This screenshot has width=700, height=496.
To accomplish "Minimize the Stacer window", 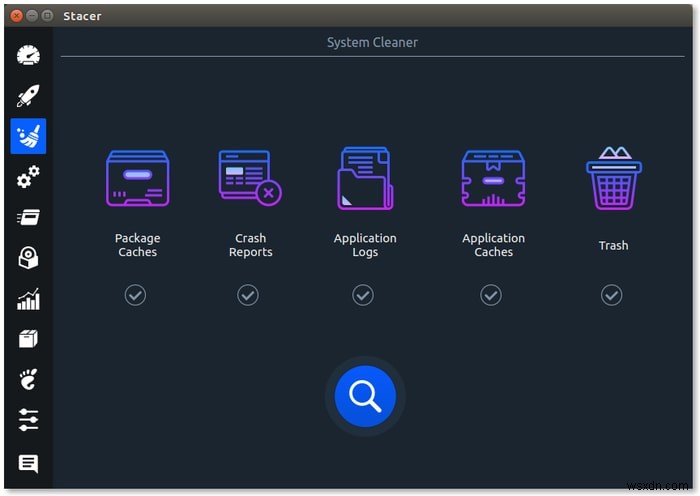I will 32,16.
